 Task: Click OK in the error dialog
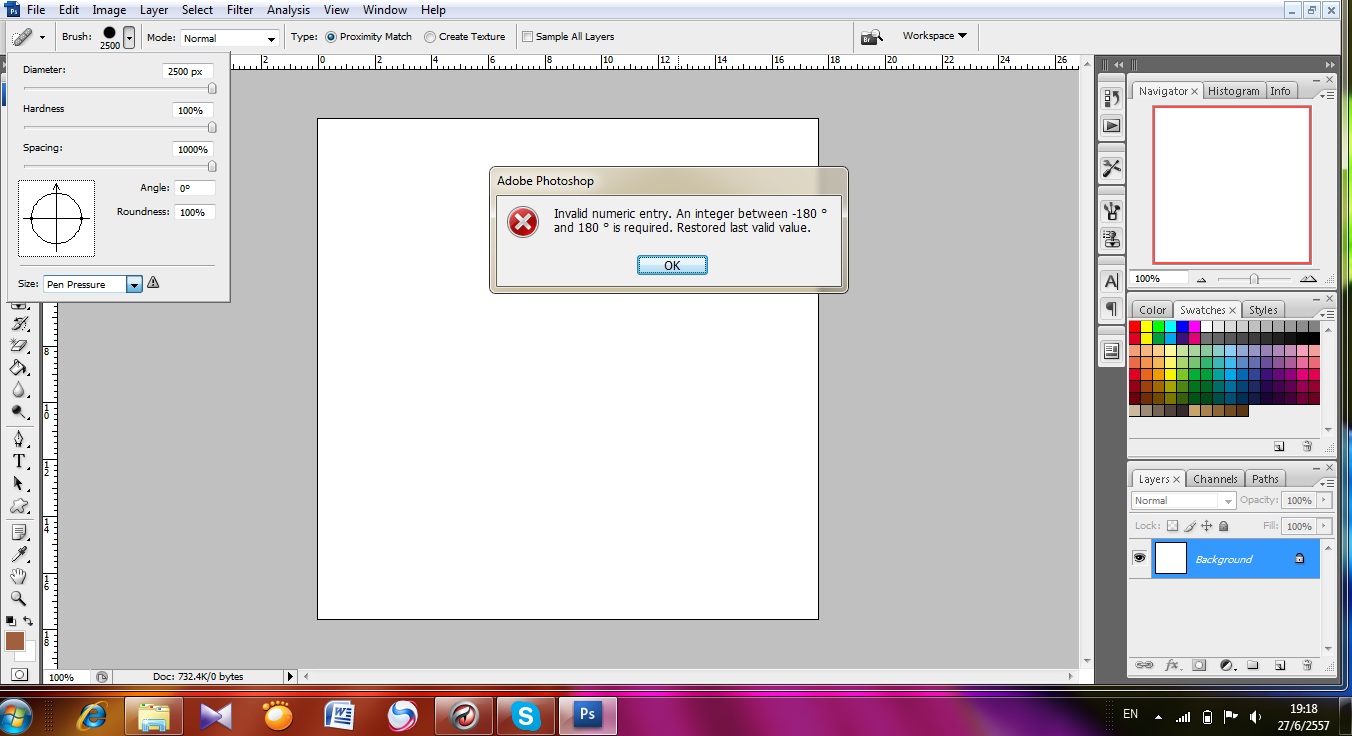pos(672,265)
